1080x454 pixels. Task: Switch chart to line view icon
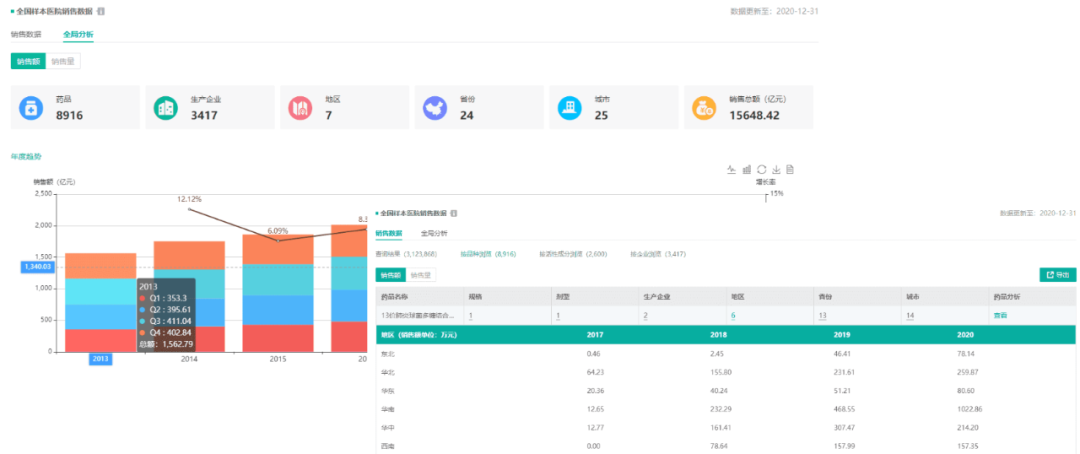click(x=731, y=169)
